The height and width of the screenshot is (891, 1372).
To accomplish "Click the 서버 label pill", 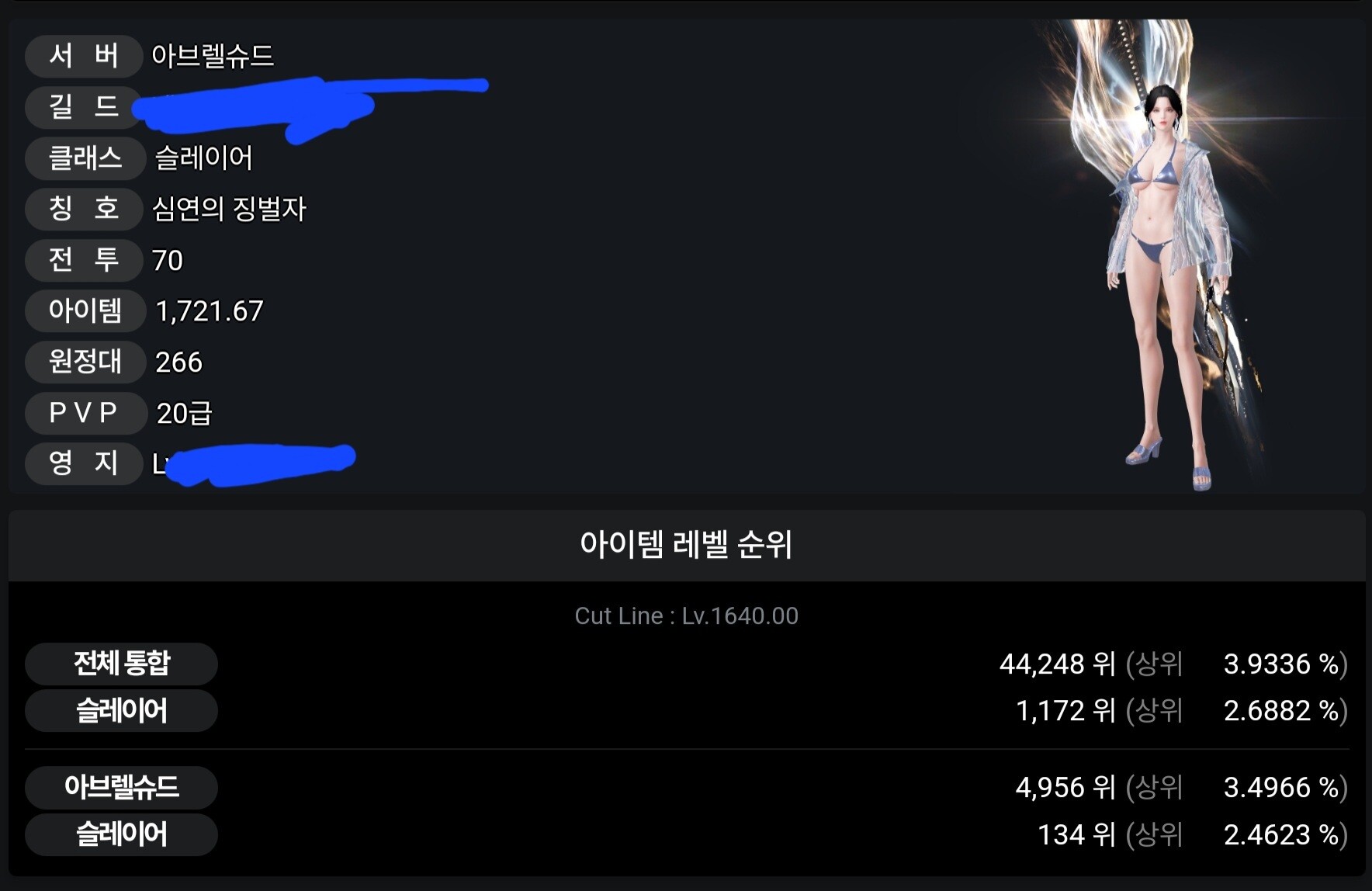I will (x=84, y=56).
